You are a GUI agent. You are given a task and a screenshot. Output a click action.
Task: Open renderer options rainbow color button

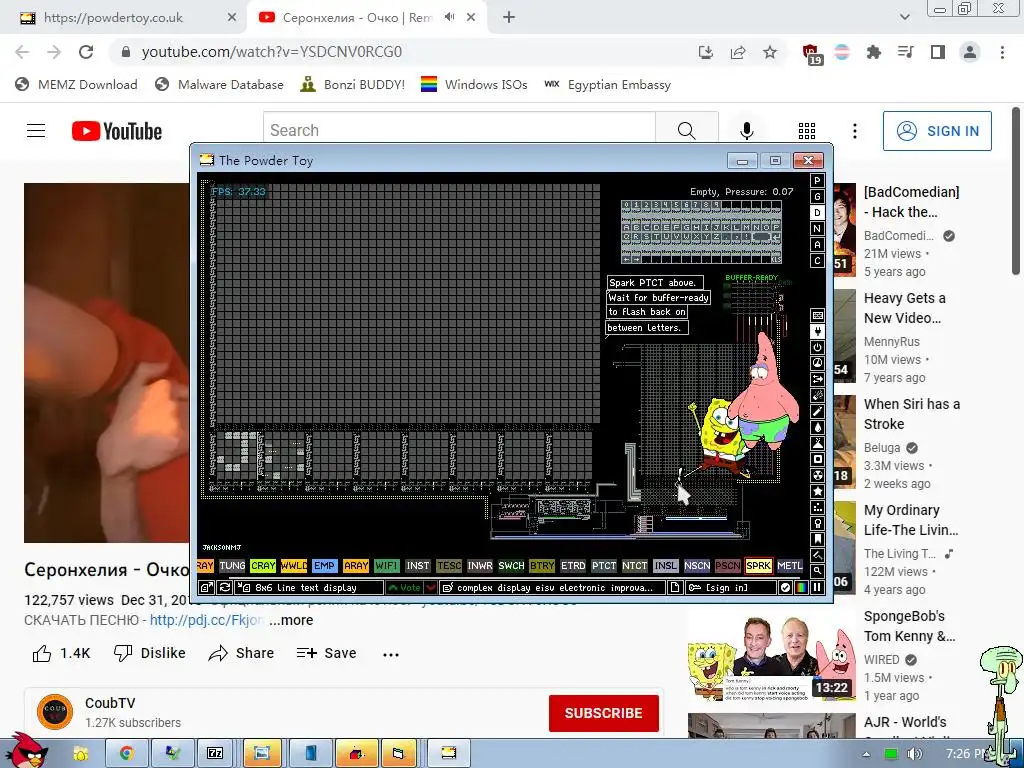[801, 588]
